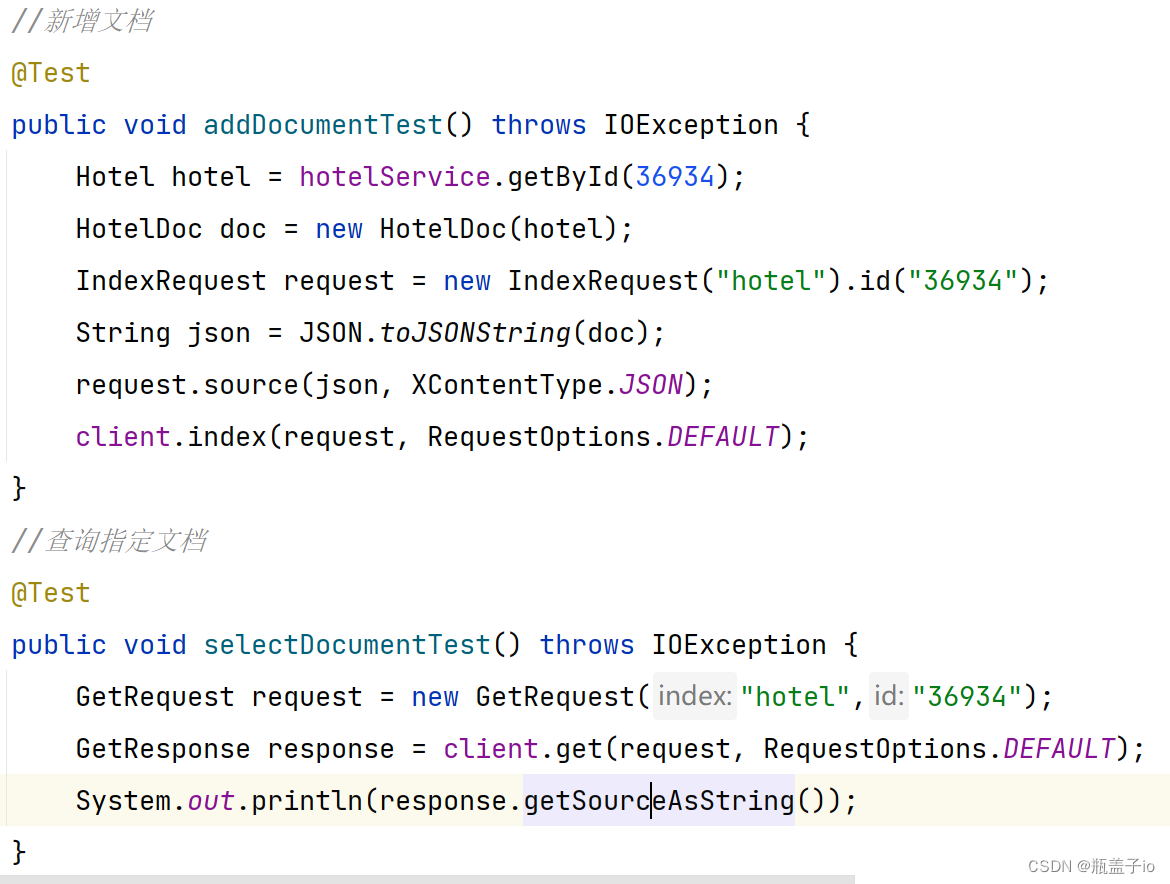Click GetResponse type name
This screenshot has height=884, width=1170.
pos(163,749)
